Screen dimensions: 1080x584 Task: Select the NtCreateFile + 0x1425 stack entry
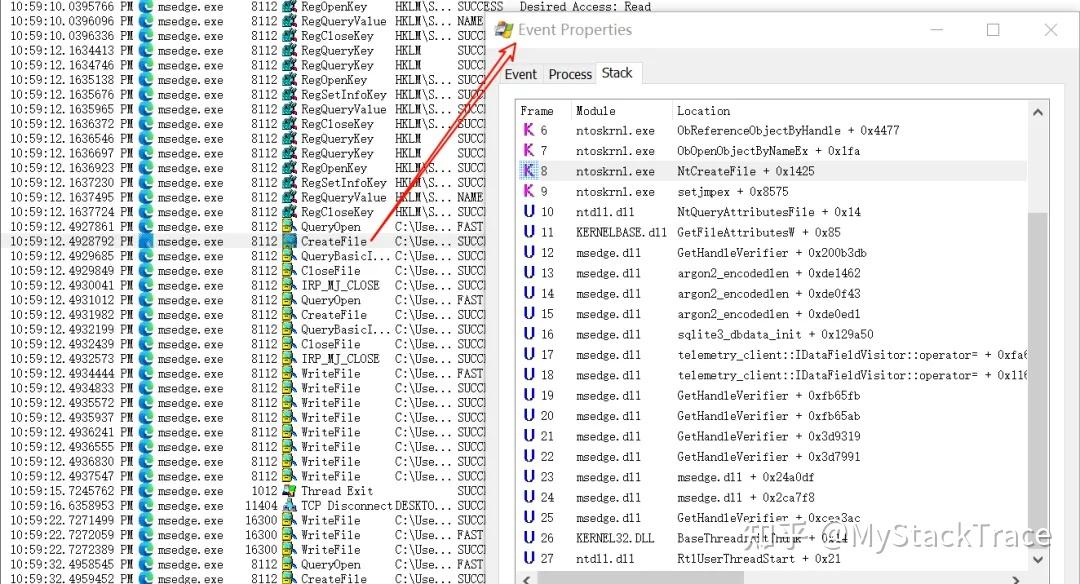pyautogui.click(x=745, y=171)
